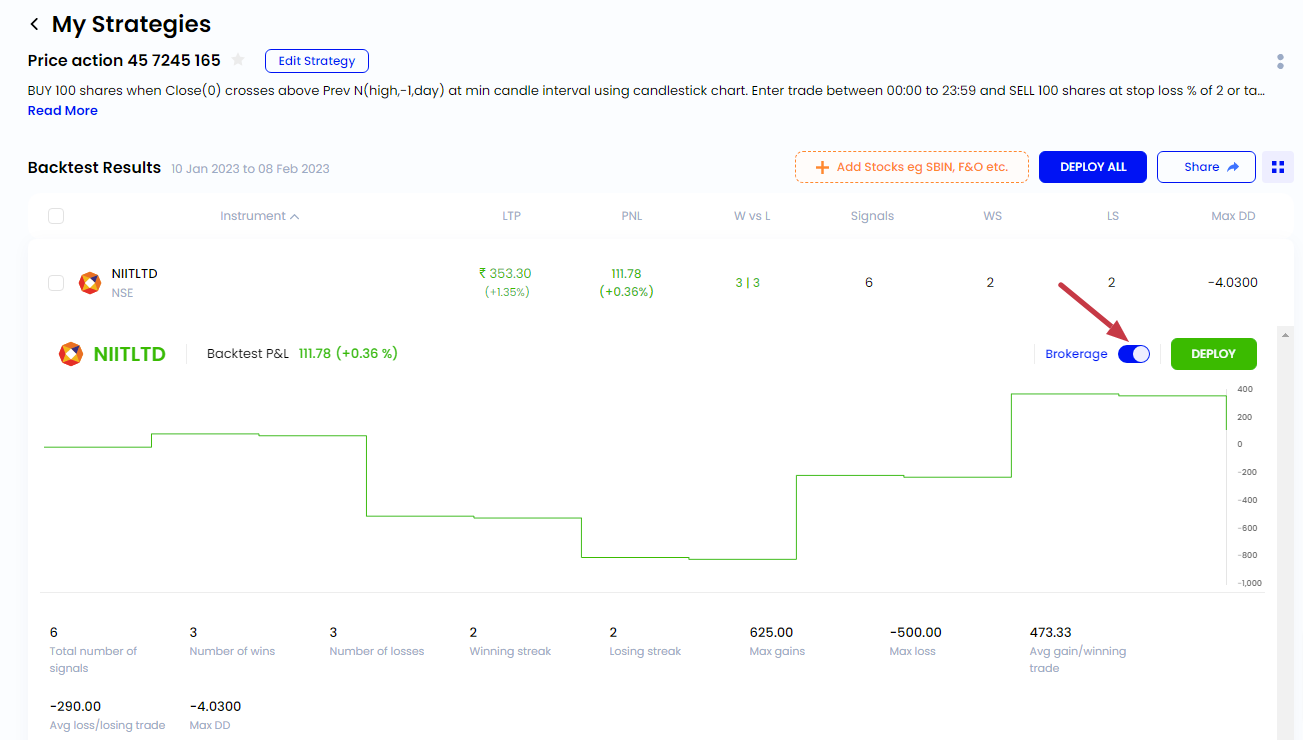Click the Total number of signals stat
Image resolution: width=1303 pixels, height=740 pixels.
point(93,649)
